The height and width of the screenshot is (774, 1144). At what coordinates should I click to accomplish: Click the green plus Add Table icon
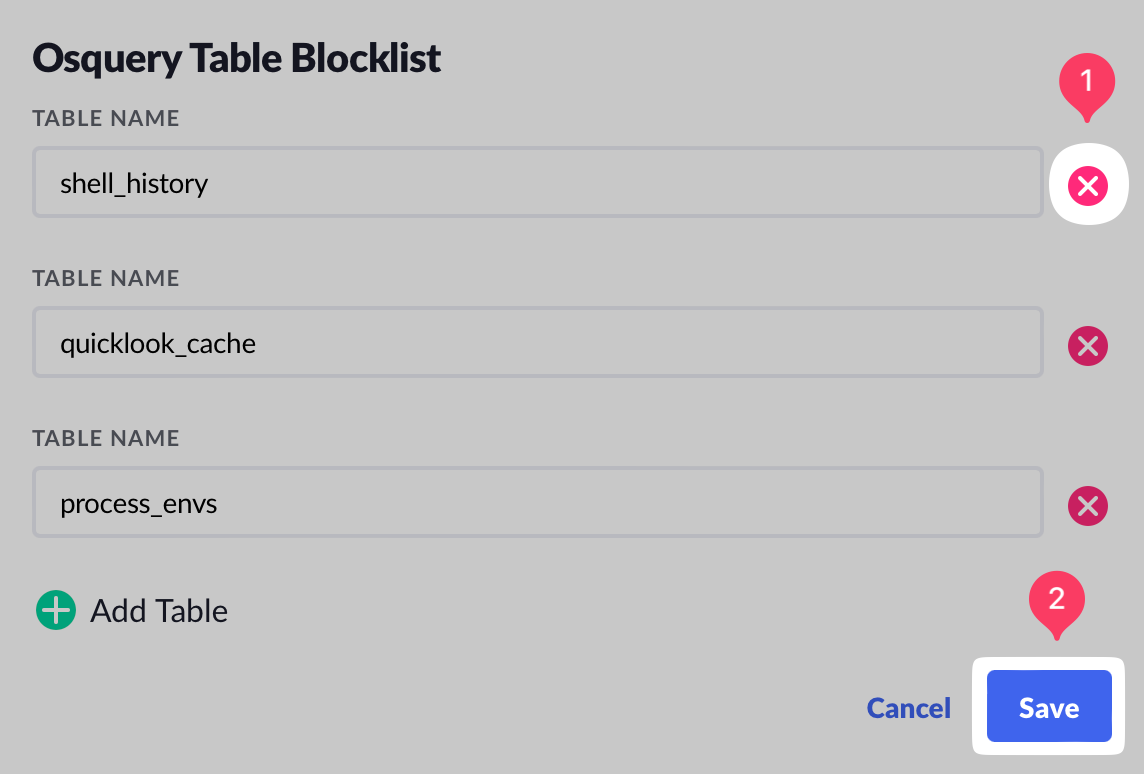click(x=56, y=610)
